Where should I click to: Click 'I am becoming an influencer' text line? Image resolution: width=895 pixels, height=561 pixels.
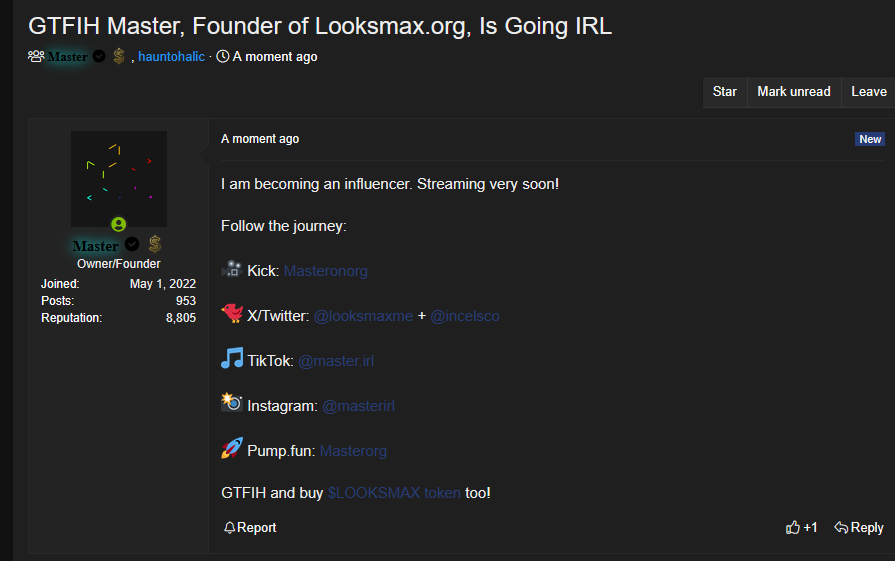pyautogui.click(x=390, y=184)
